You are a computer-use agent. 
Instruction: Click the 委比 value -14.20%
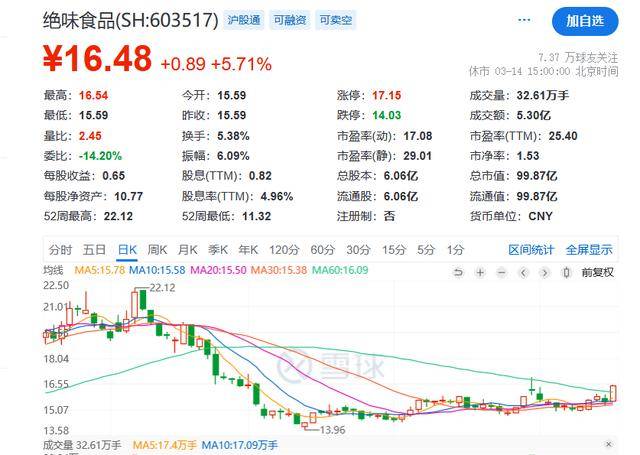100,156
